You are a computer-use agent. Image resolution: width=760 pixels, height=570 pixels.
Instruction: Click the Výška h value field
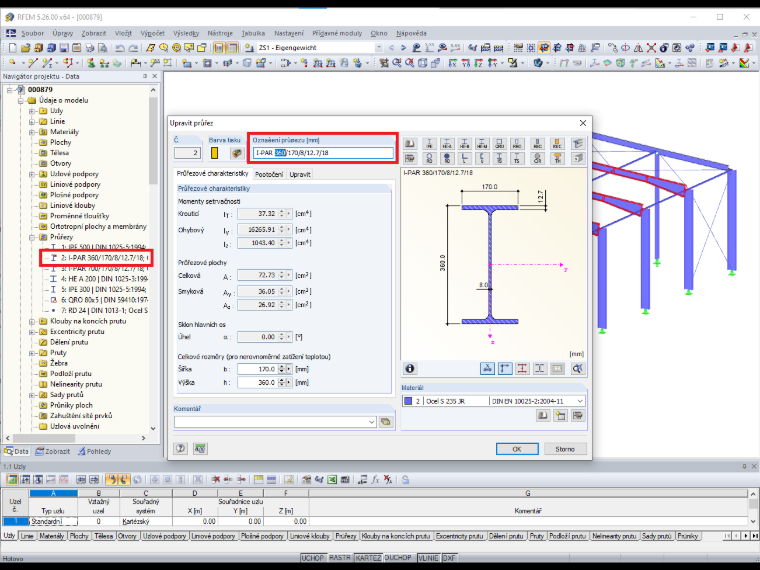(257, 382)
